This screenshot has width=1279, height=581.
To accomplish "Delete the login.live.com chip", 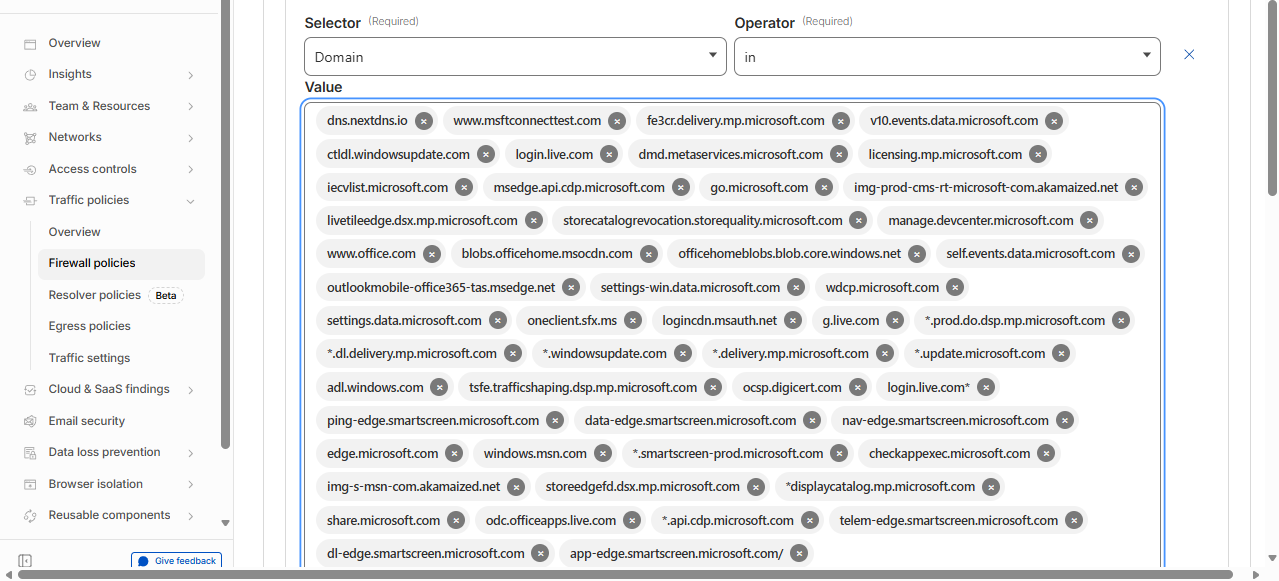I will pyautogui.click(x=609, y=154).
